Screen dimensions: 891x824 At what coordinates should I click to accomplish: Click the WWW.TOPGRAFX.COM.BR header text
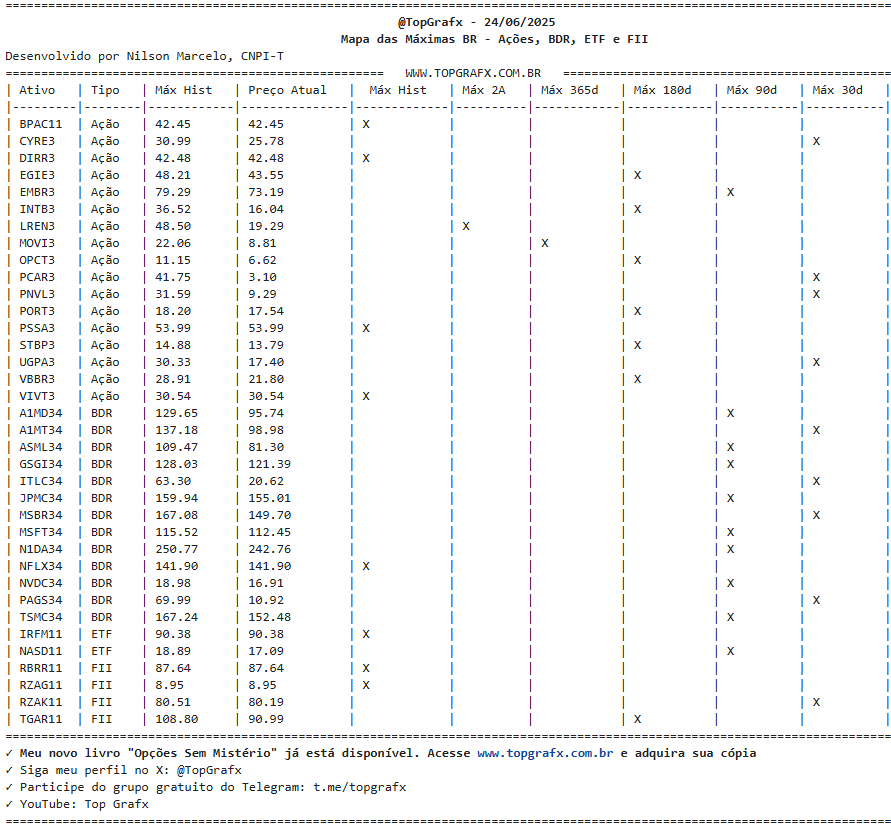pyautogui.click(x=473, y=73)
